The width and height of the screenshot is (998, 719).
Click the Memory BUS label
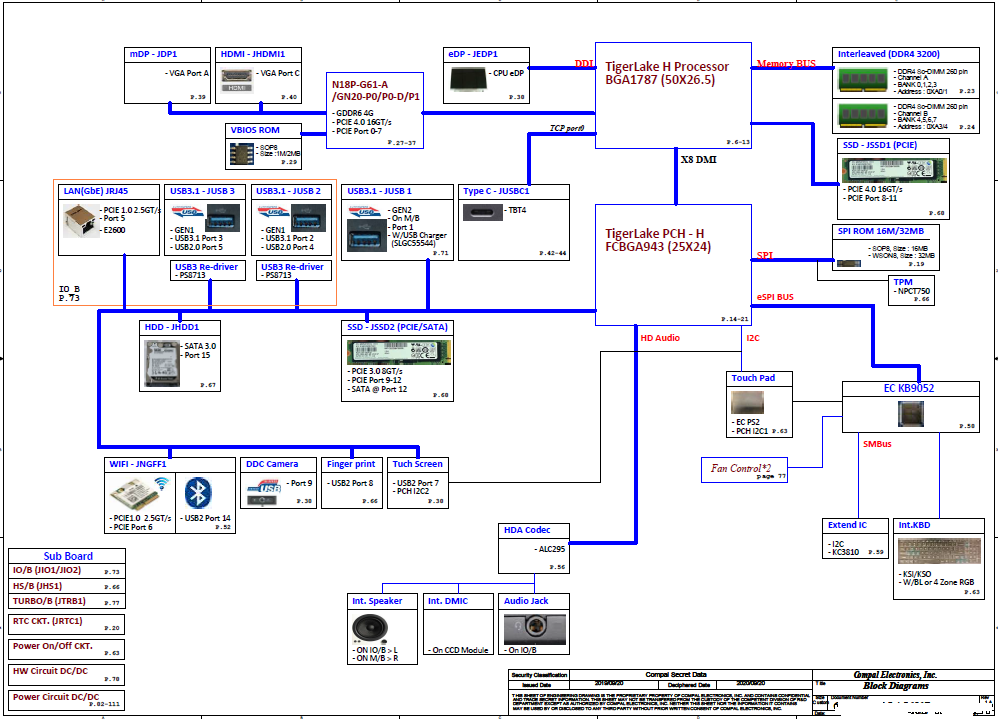point(786,64)
